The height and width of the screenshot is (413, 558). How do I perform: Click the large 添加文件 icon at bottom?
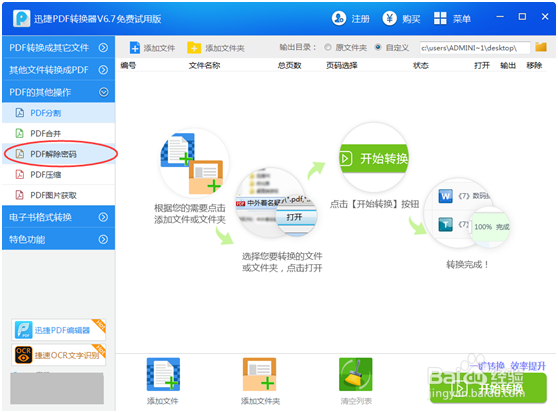pos(163,375)
